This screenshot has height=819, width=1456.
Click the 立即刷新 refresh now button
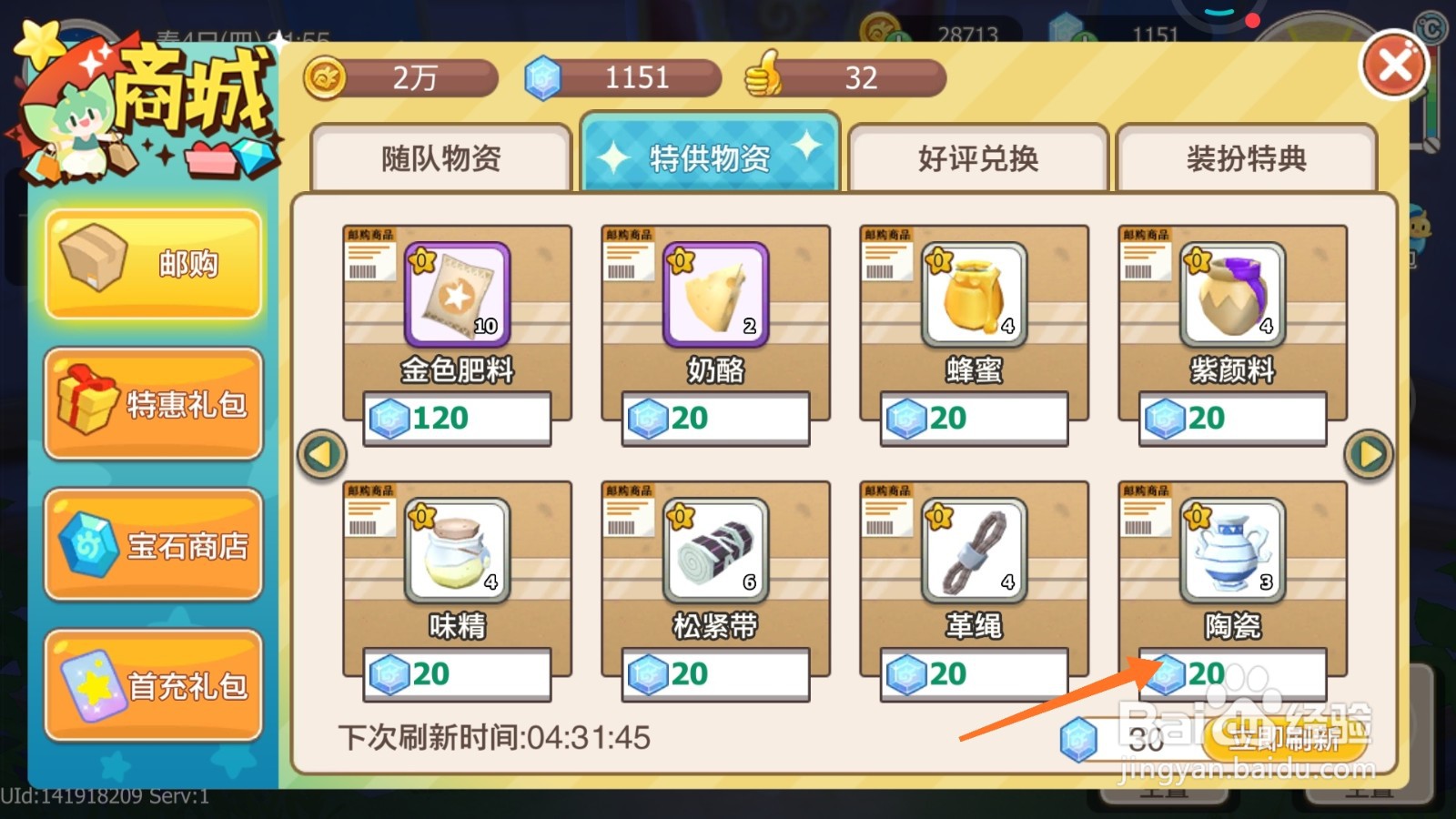click(x=1285, y=739)
